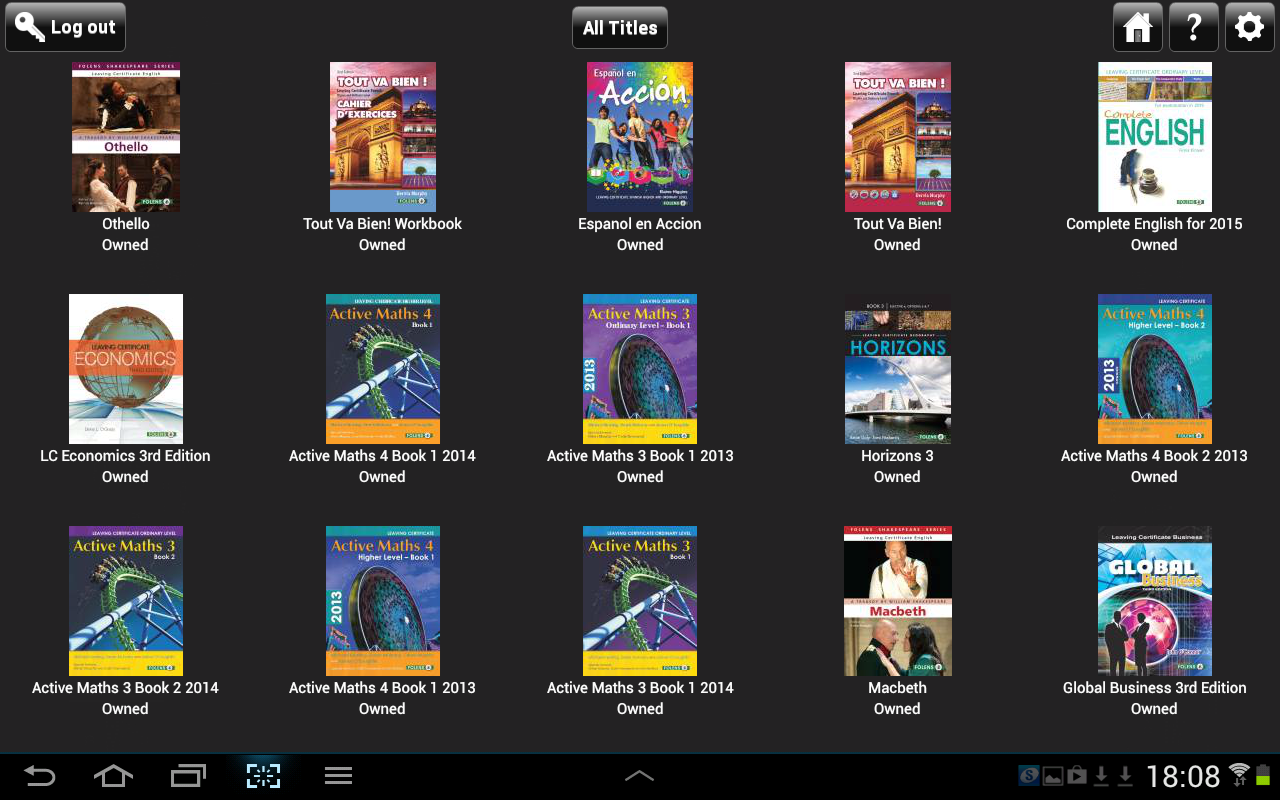Screen dimensions: 1280x800
Task: Tap the Log out button
Action: click(66, 28)
